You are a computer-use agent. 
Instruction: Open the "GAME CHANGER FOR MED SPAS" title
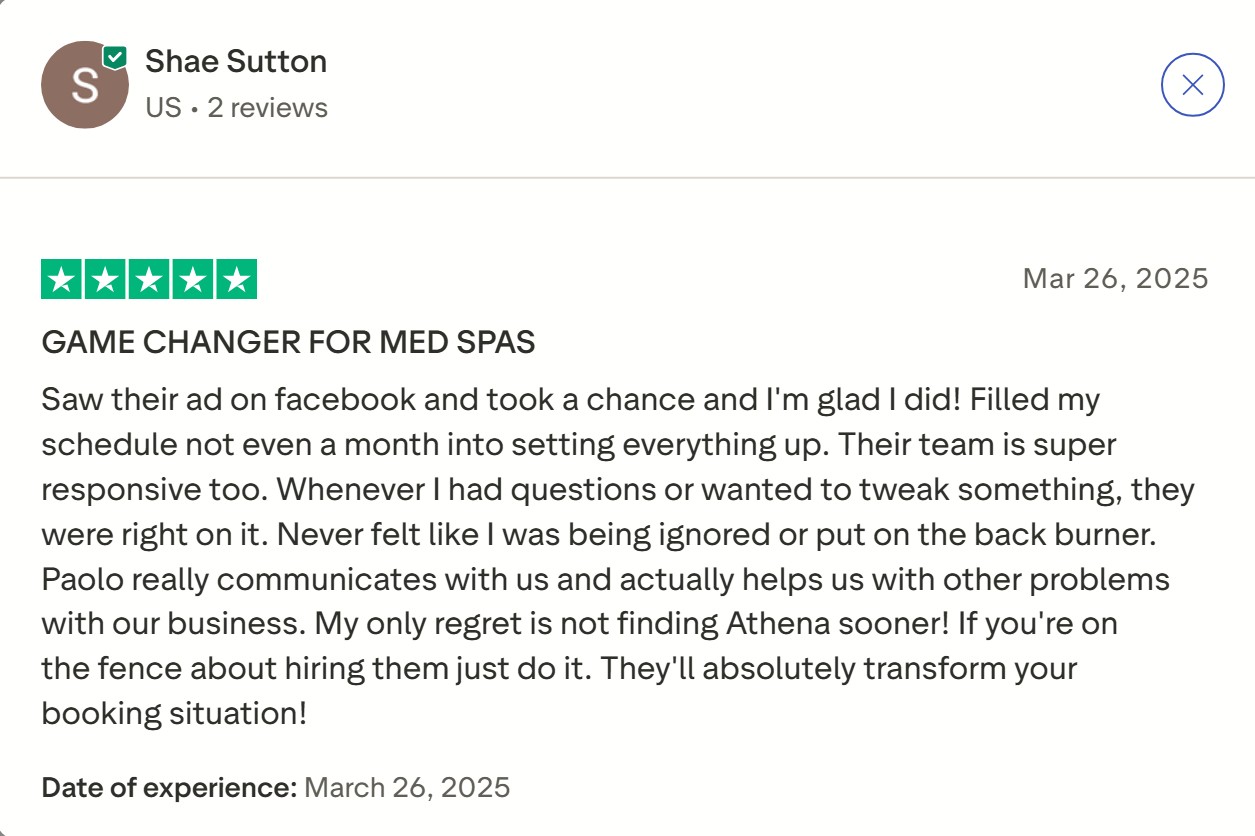[x=288, y=343]
